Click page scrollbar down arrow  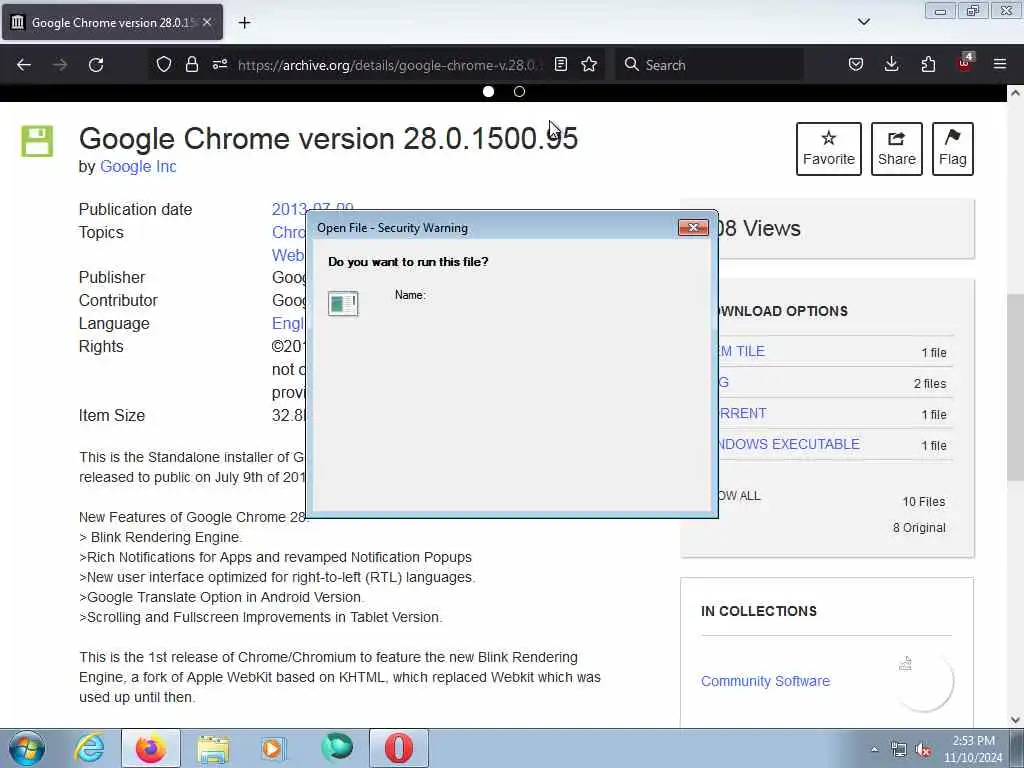1015,720
